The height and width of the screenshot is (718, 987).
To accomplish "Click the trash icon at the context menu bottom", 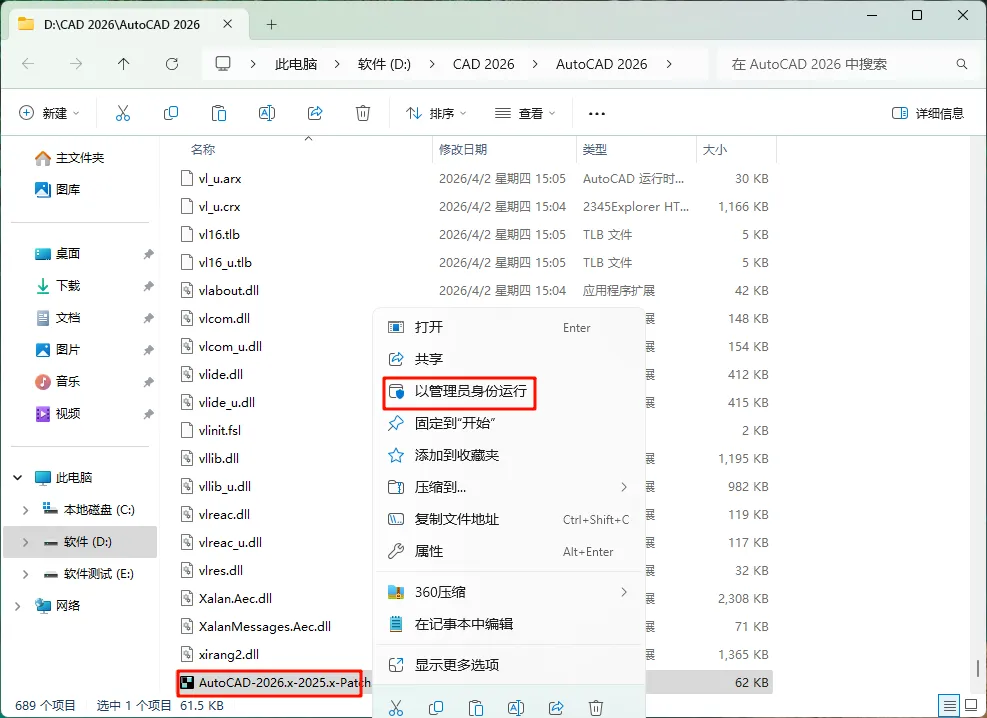I will 595,708.
